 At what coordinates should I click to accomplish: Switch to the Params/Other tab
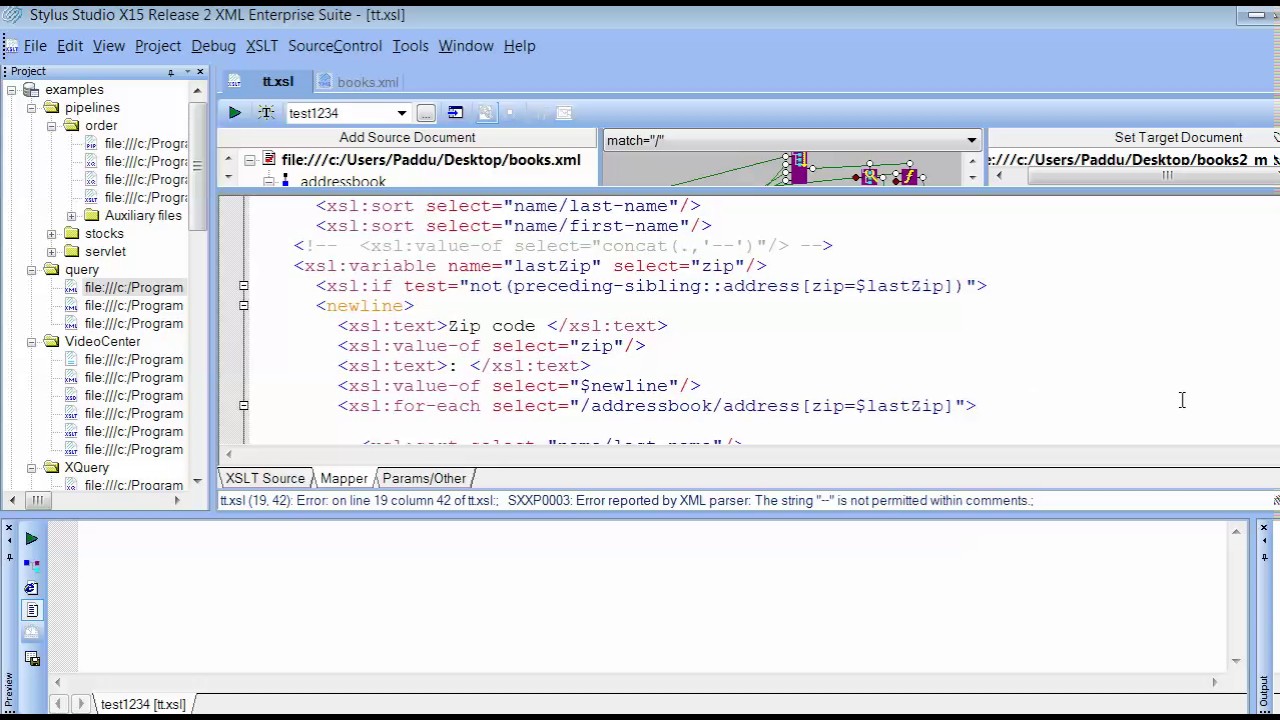click(x=424, y=478)
